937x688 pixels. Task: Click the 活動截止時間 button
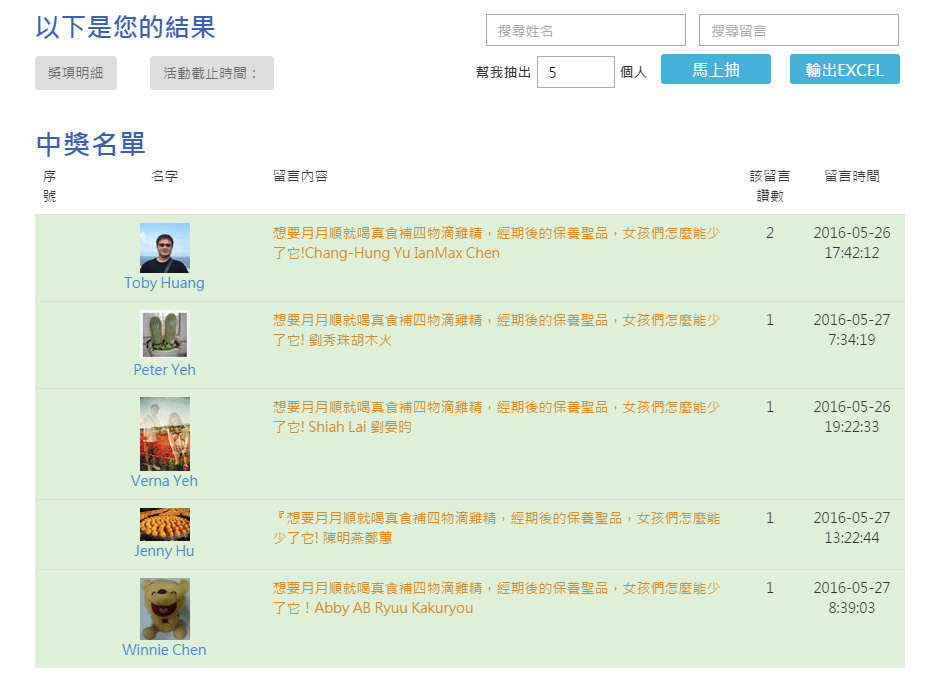click(x=212, y=73)
